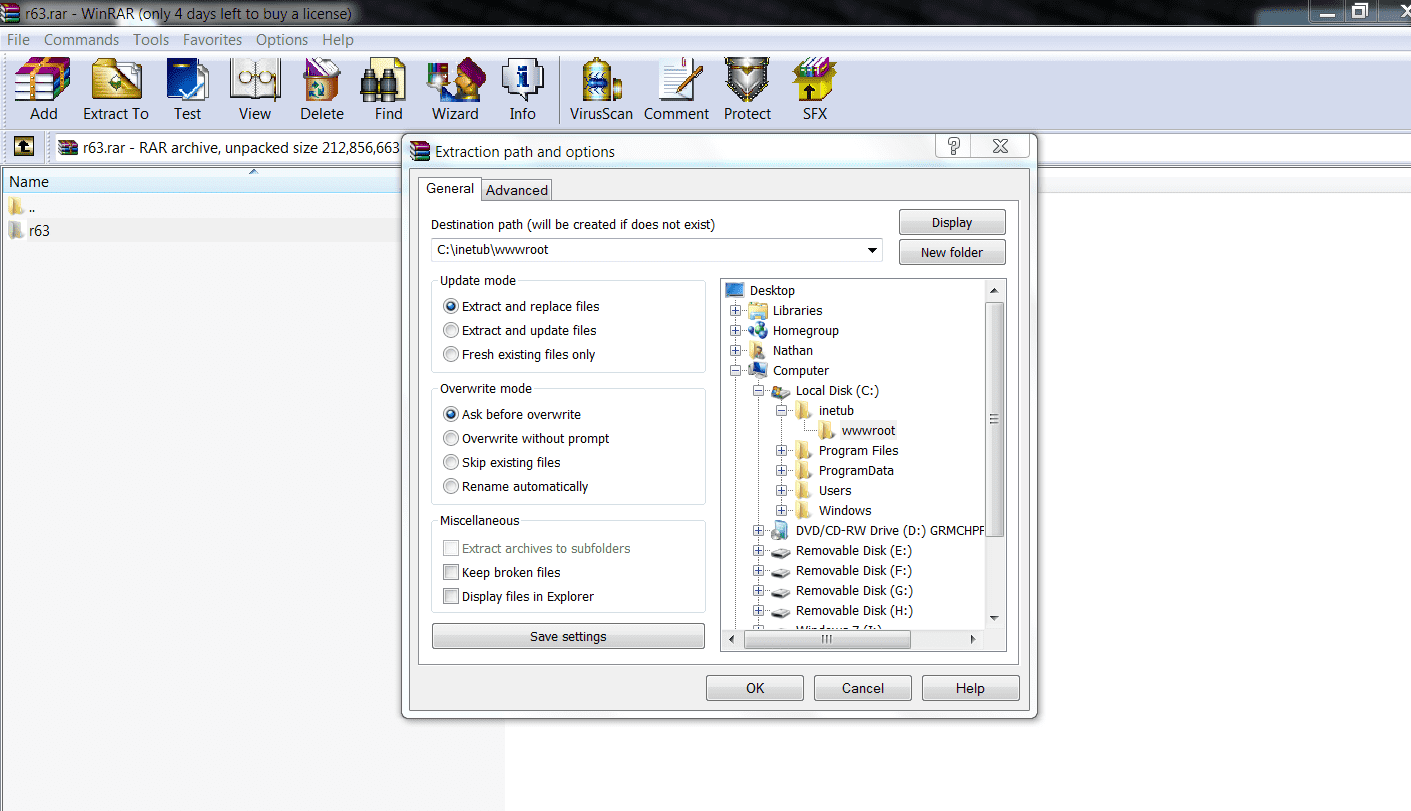Expand the Program Files node
Screen dimensions: 1411x811
pos(782,450)
